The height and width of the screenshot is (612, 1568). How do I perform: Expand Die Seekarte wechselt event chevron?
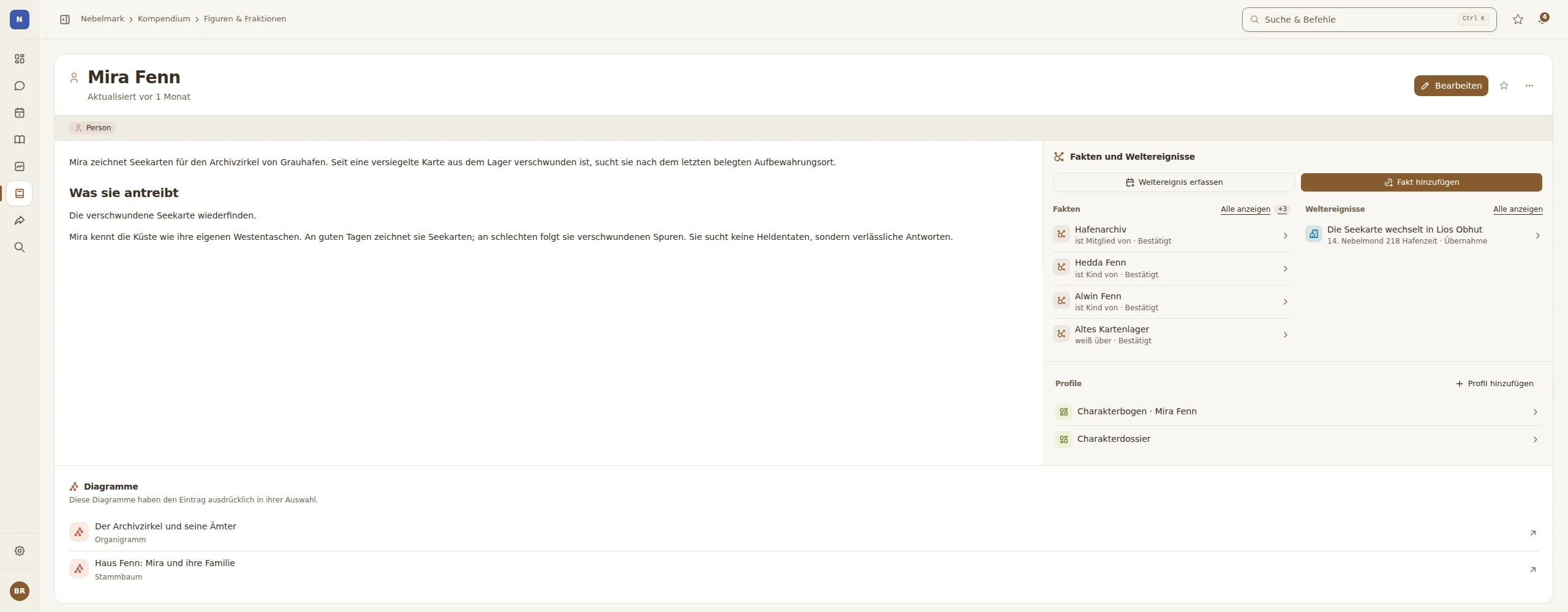click(1537, 236)
